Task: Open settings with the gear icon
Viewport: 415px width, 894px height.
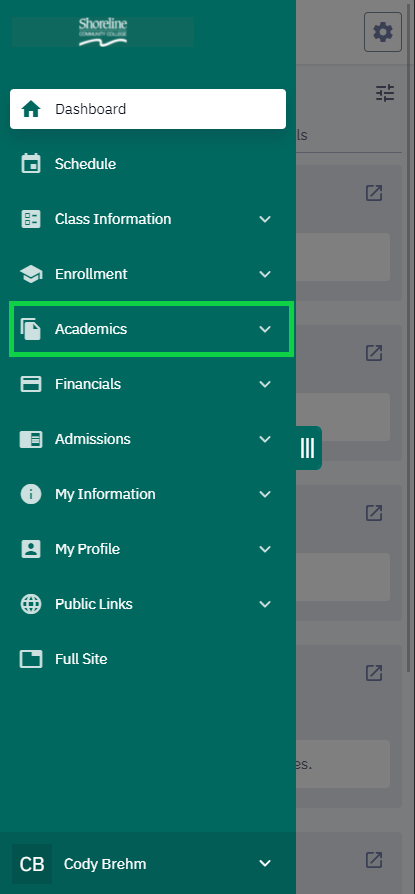Action: pyautogui.click(x=383, y=32)
